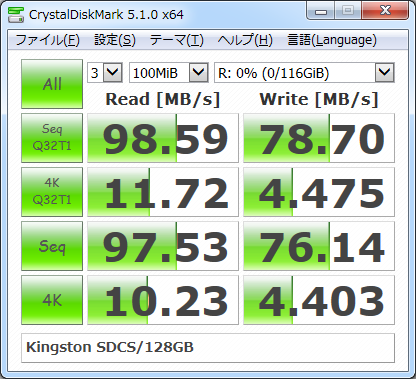Select the 11.72 read result
The image size is (416, 379).
coord(163,192)
